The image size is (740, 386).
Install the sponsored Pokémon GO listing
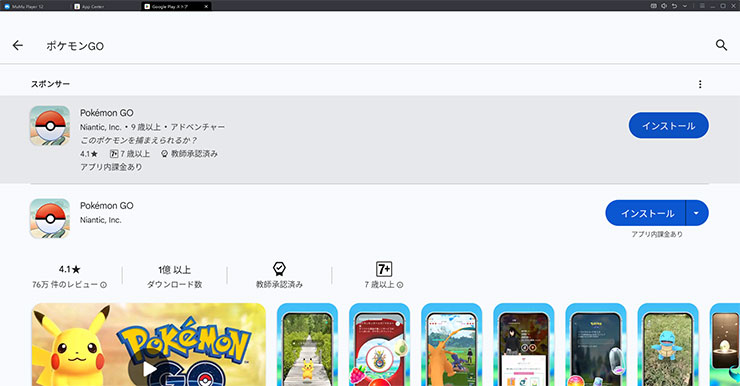click(x=668, y=126)
